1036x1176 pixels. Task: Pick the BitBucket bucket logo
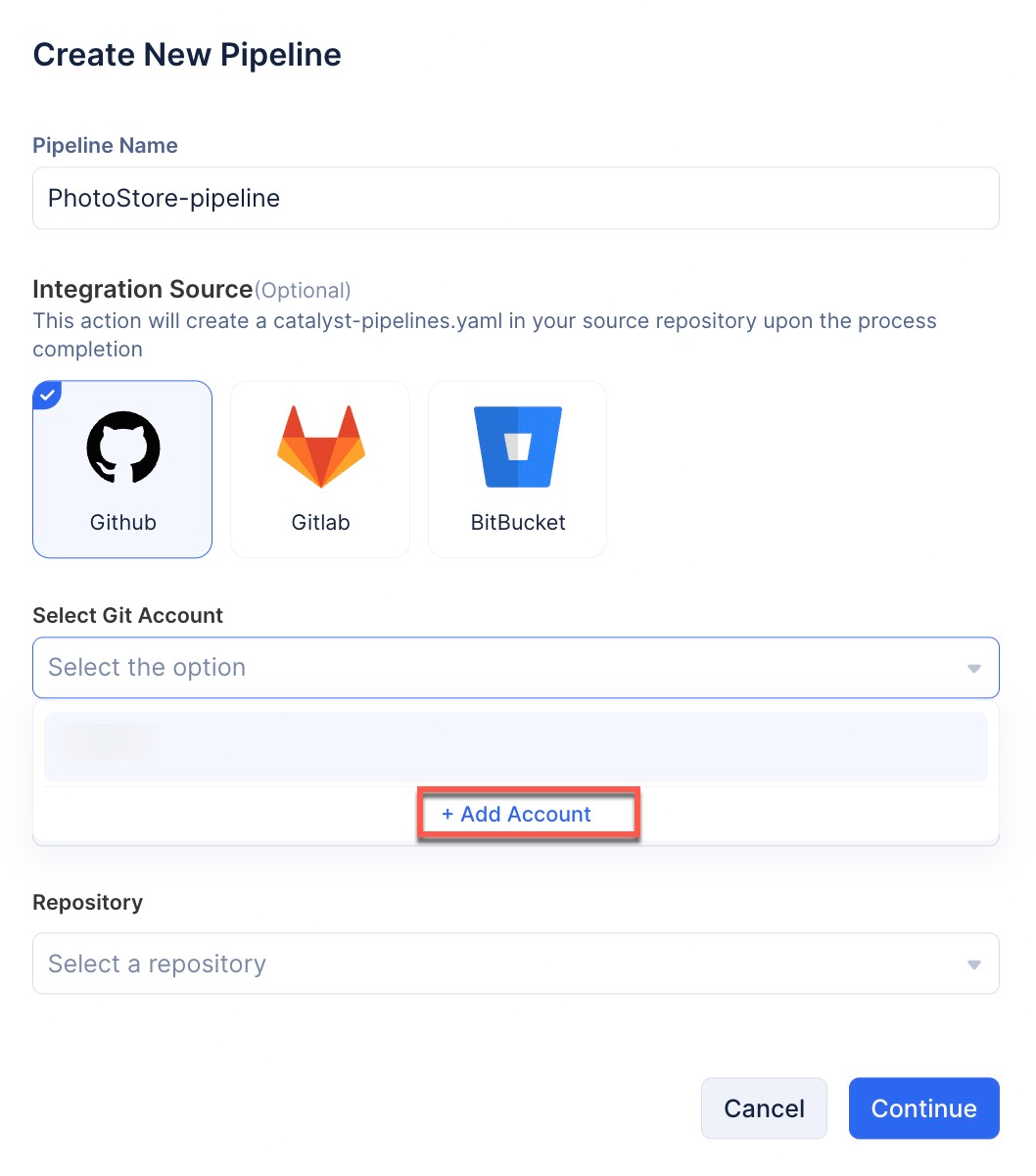(x=517, y=447)
